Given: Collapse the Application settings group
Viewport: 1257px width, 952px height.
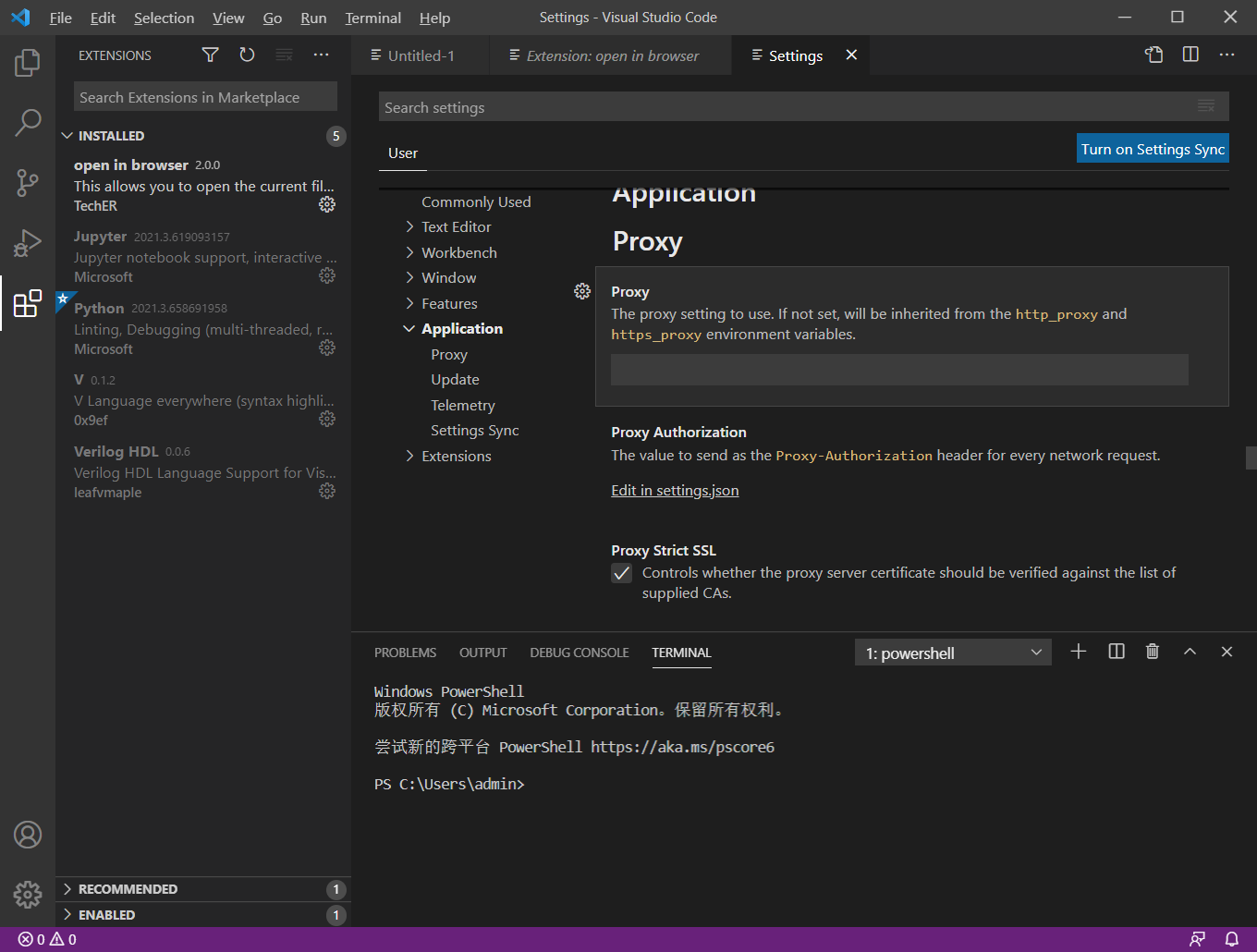Looking at the screenshot, I should click(x=409, y=329).
